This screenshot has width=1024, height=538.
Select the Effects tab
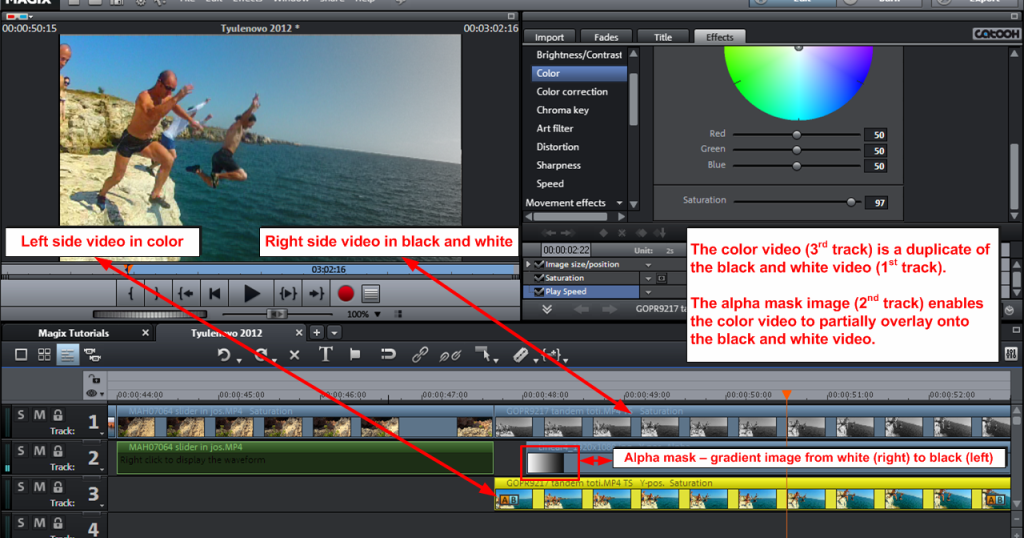click(719, 37)
